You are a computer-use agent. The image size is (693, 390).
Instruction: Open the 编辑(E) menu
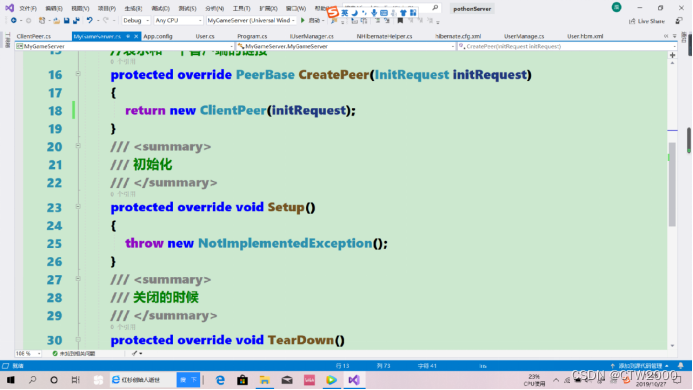(54, 8)
